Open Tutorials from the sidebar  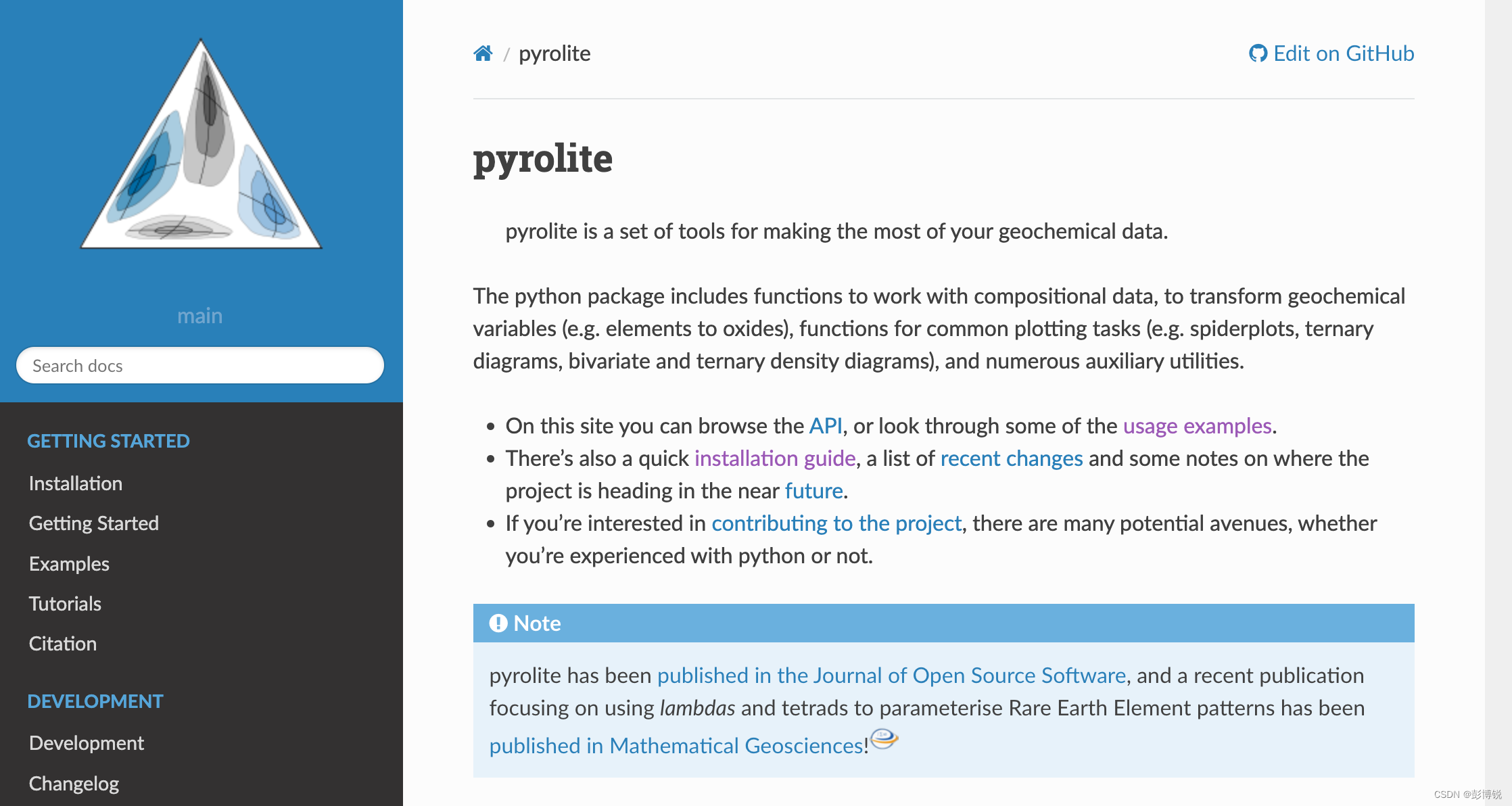click(x=65, y=603)
